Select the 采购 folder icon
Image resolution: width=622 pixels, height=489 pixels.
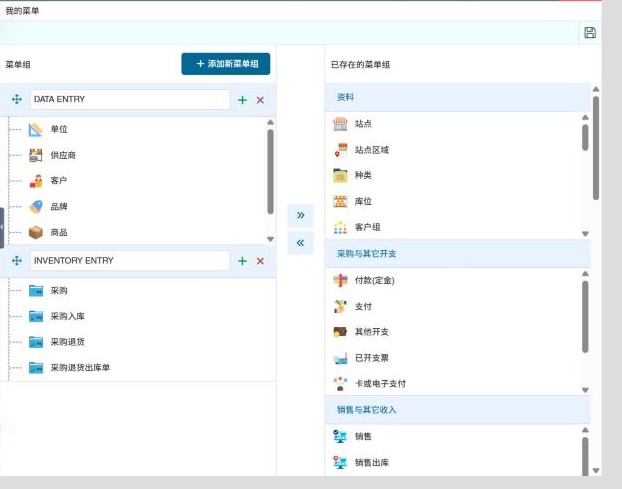tap(36, 291)
